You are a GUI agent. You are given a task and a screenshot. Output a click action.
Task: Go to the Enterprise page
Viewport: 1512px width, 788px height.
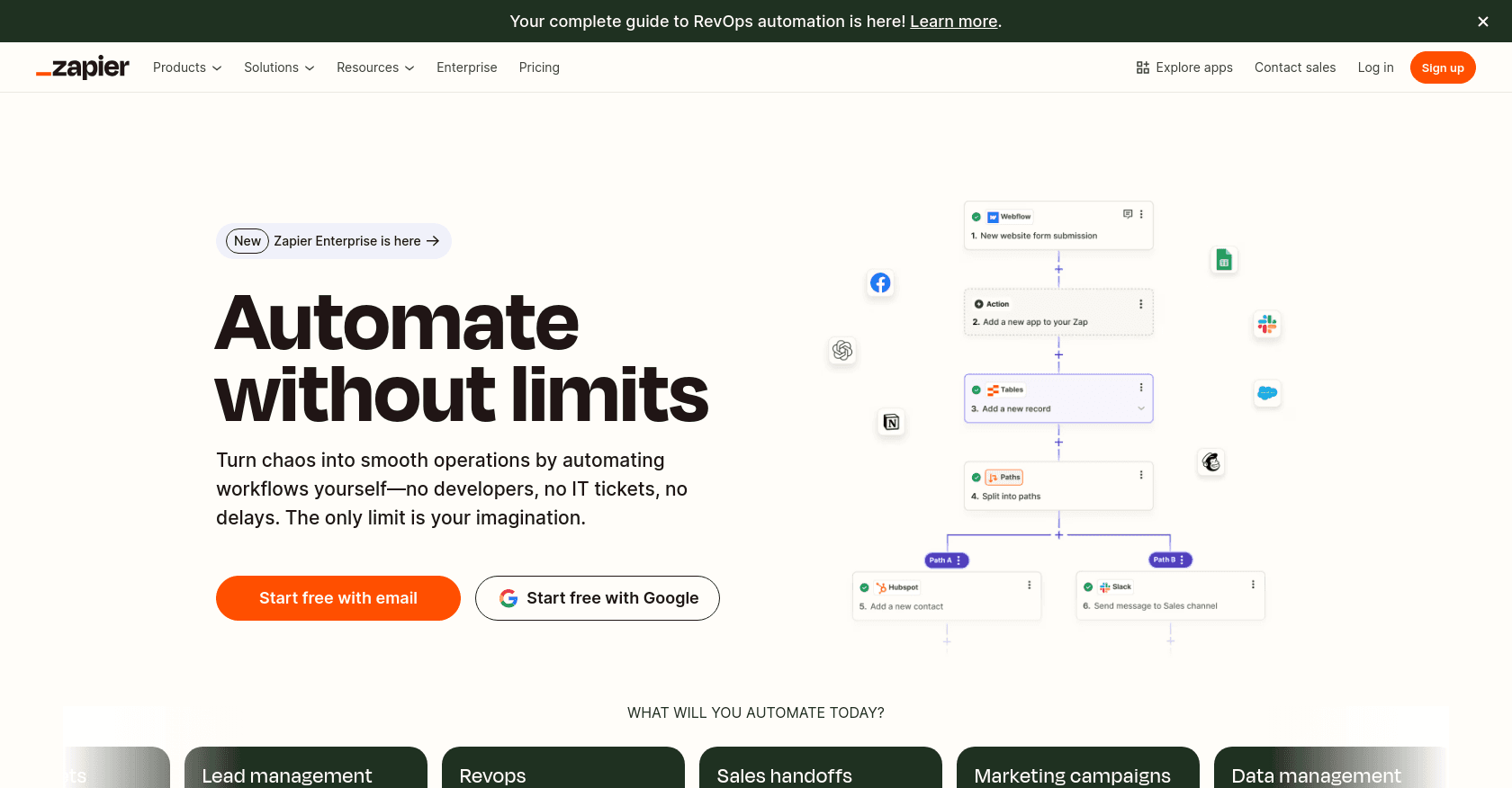click(x=467, y=67)
